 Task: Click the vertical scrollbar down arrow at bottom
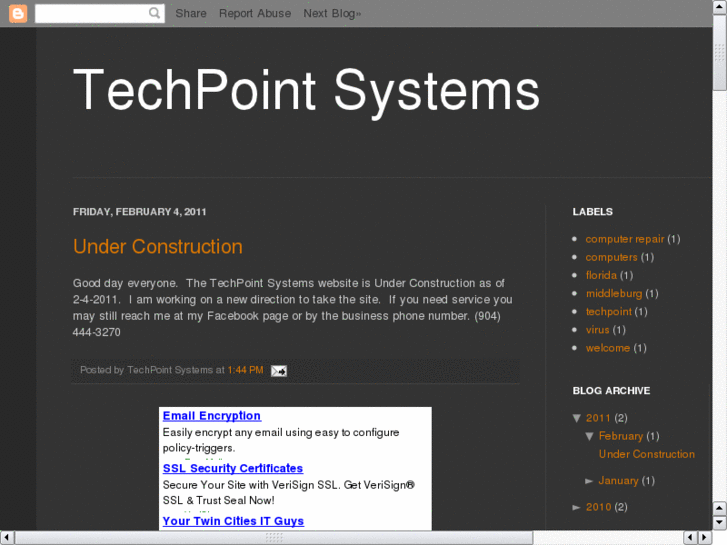coord(720,522)
